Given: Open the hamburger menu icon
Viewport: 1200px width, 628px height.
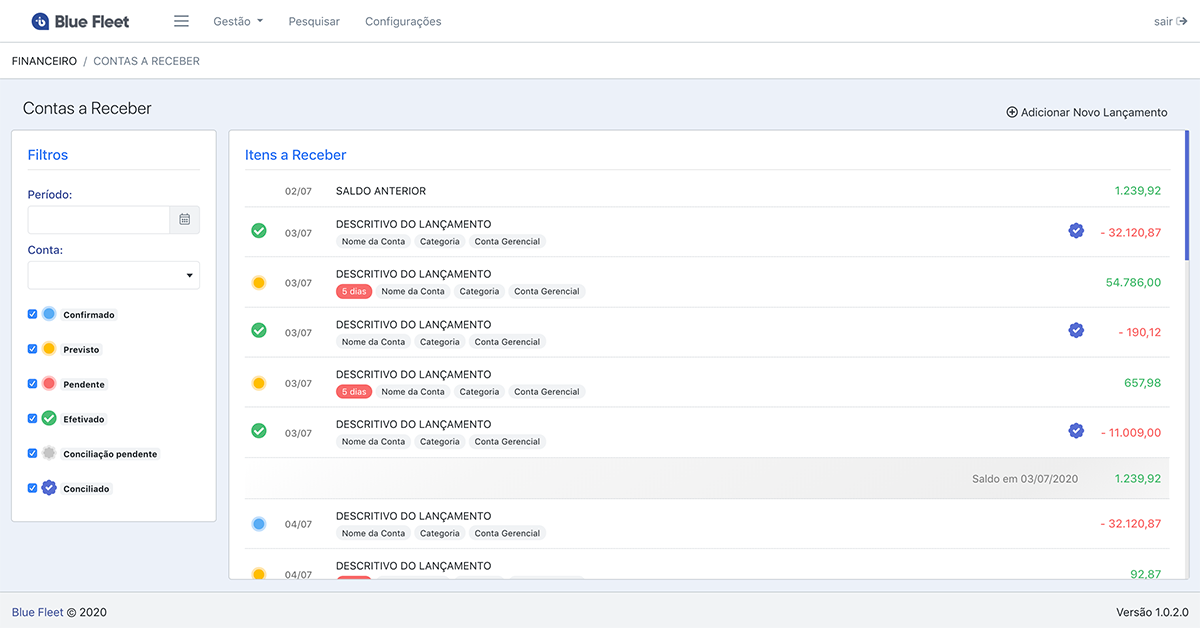Looking at the screenshot, I should click(x=181, y=21).
